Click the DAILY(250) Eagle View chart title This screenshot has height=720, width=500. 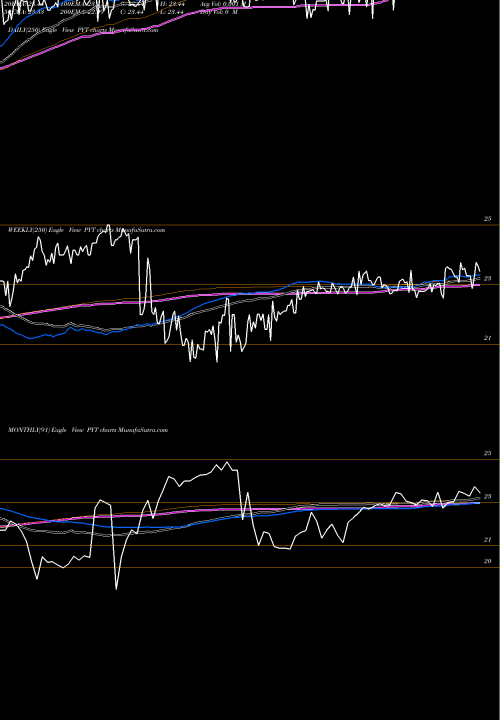(x=83, y=30)
